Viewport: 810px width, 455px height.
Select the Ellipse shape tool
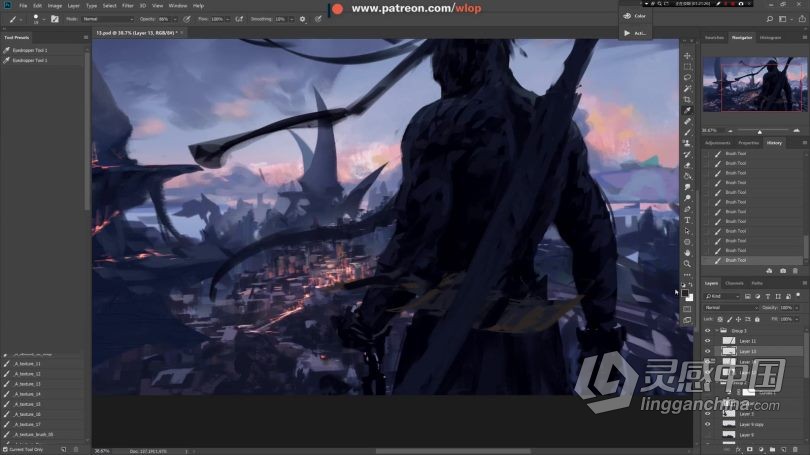pyautogui.click(x=687, y=242)
